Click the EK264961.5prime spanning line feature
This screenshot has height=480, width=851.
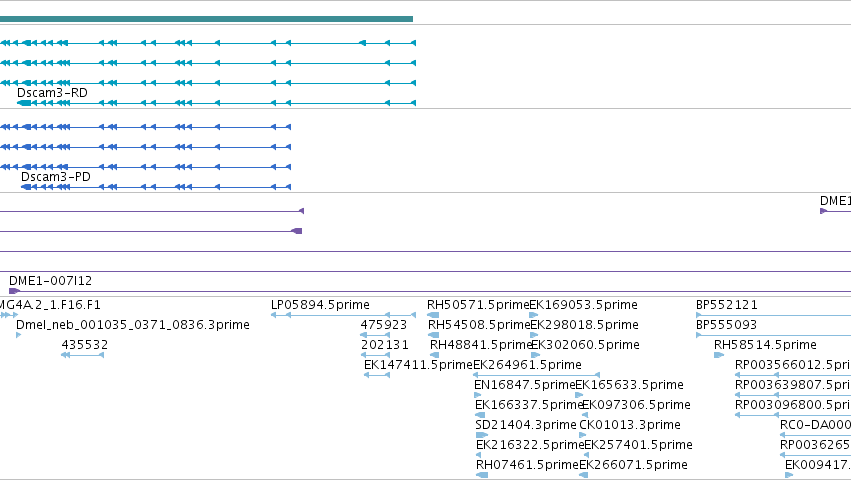tap(536, 375)
